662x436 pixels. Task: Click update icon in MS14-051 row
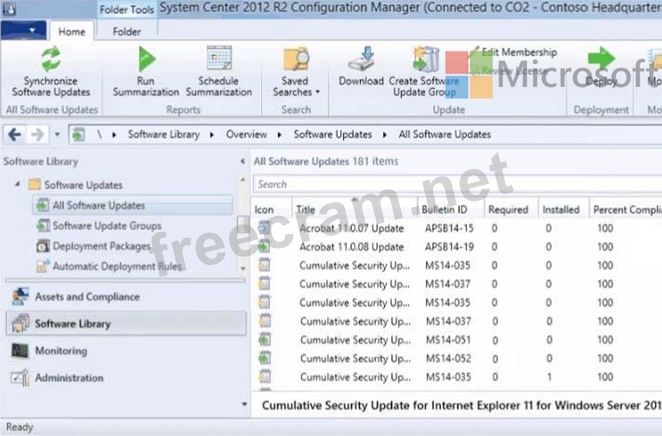point(265,339)
